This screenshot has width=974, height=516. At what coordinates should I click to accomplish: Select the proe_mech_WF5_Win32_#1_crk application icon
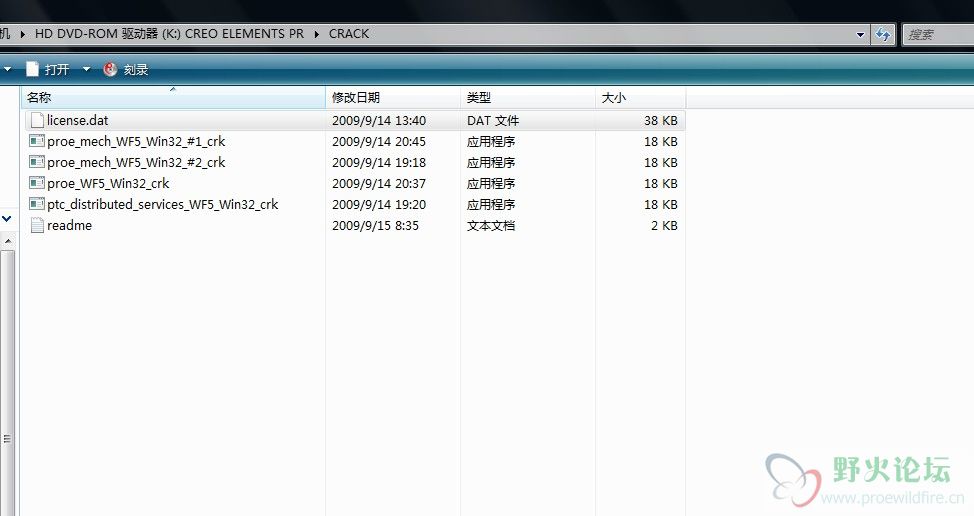37,141
